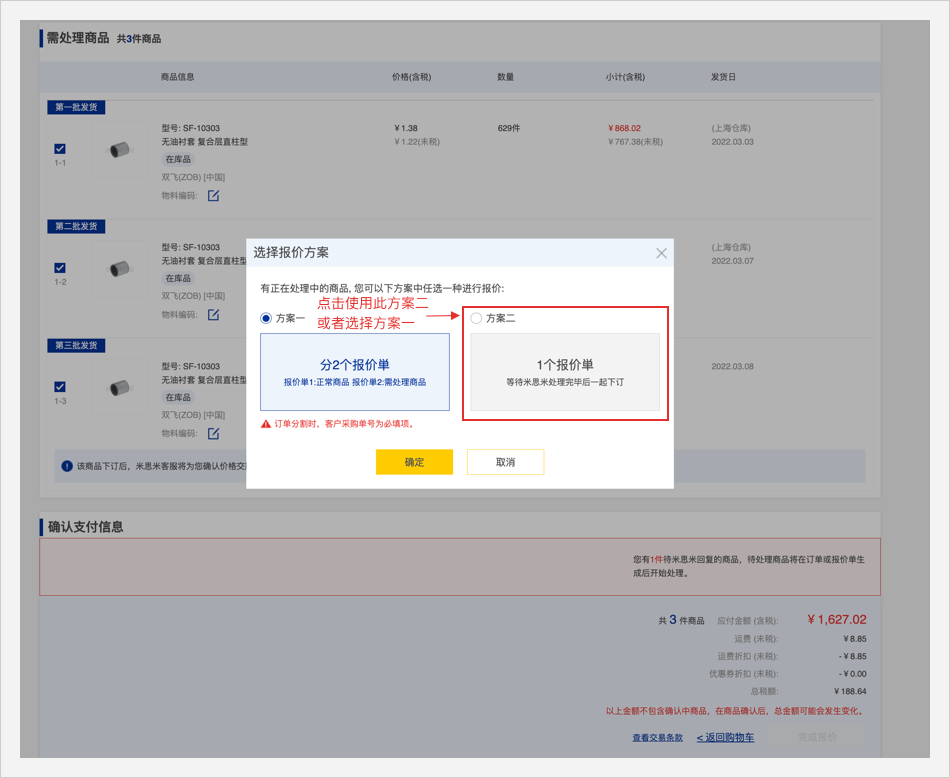Open the 查看交易条款 link
Screen dimensions: 950x778
[x=657, y=738]
